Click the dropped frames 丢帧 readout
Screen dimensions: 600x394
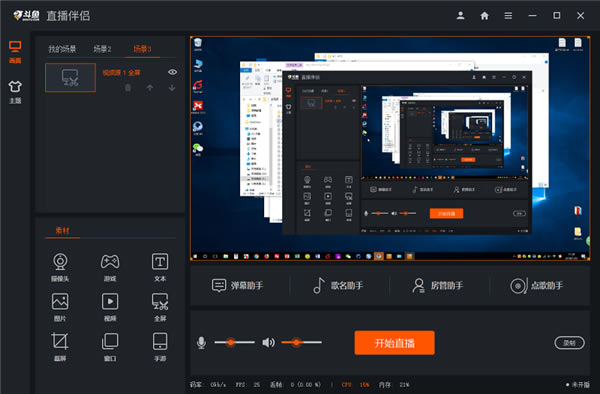point(295,384)
